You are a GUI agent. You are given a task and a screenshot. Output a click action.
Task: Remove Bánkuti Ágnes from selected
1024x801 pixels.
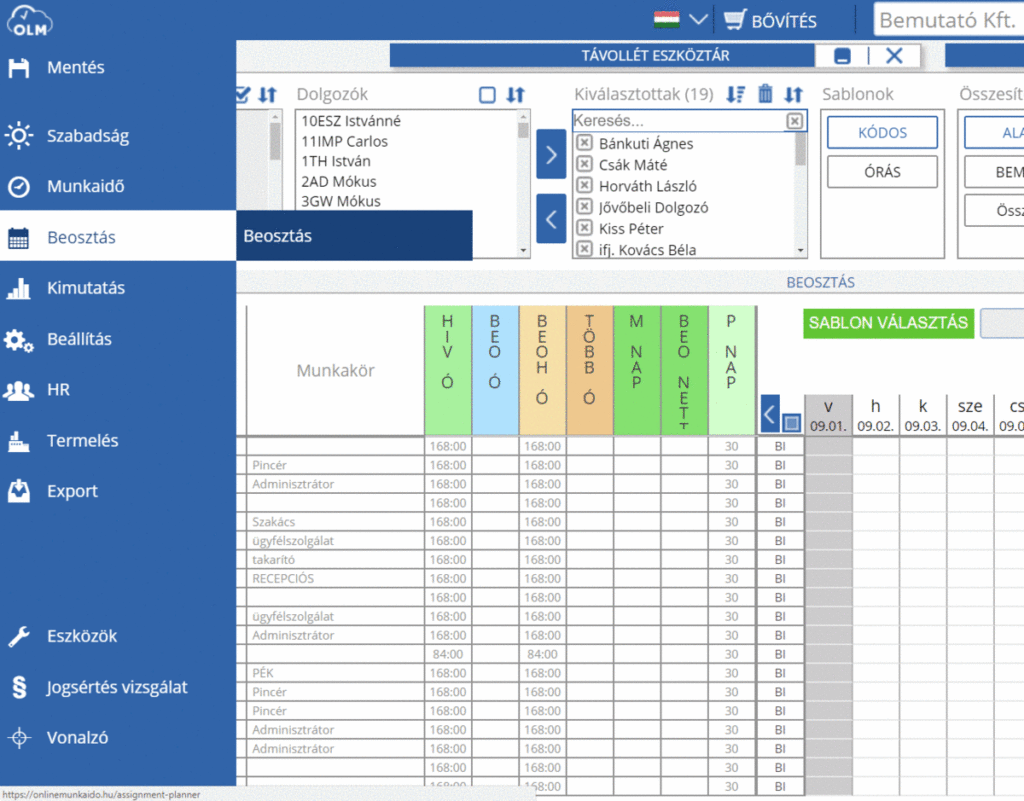[584, 143]
